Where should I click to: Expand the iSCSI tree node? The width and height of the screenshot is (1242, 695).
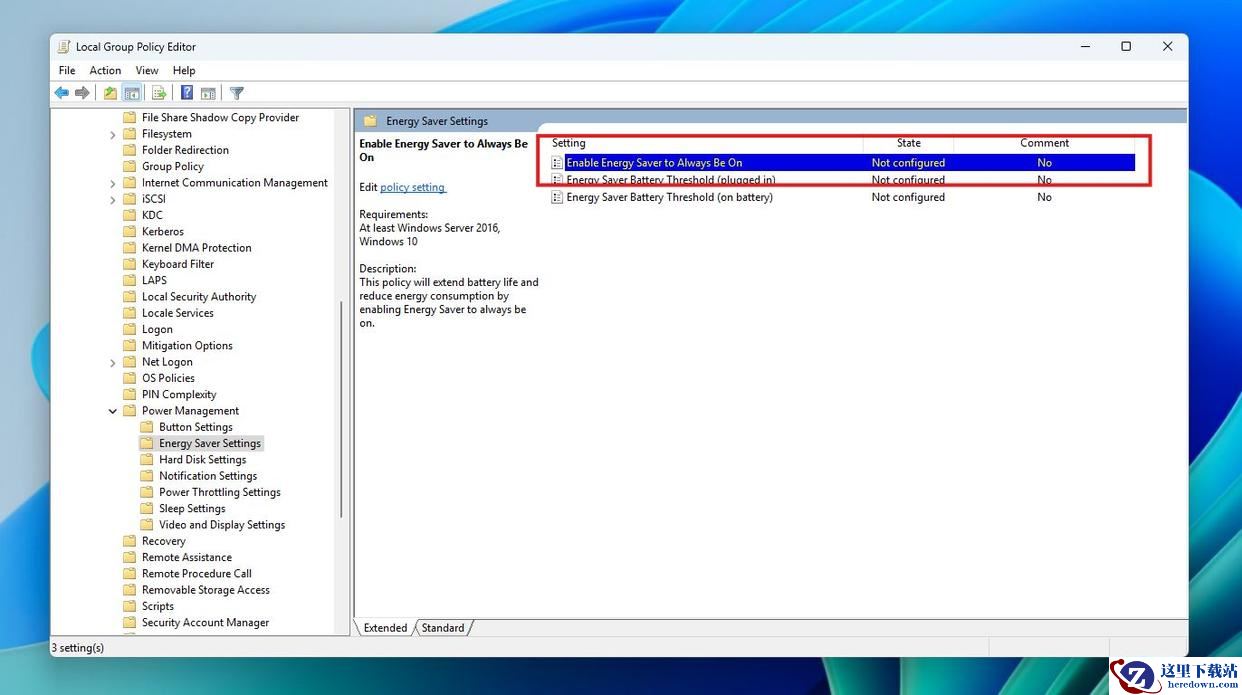(x=113, y=199)
